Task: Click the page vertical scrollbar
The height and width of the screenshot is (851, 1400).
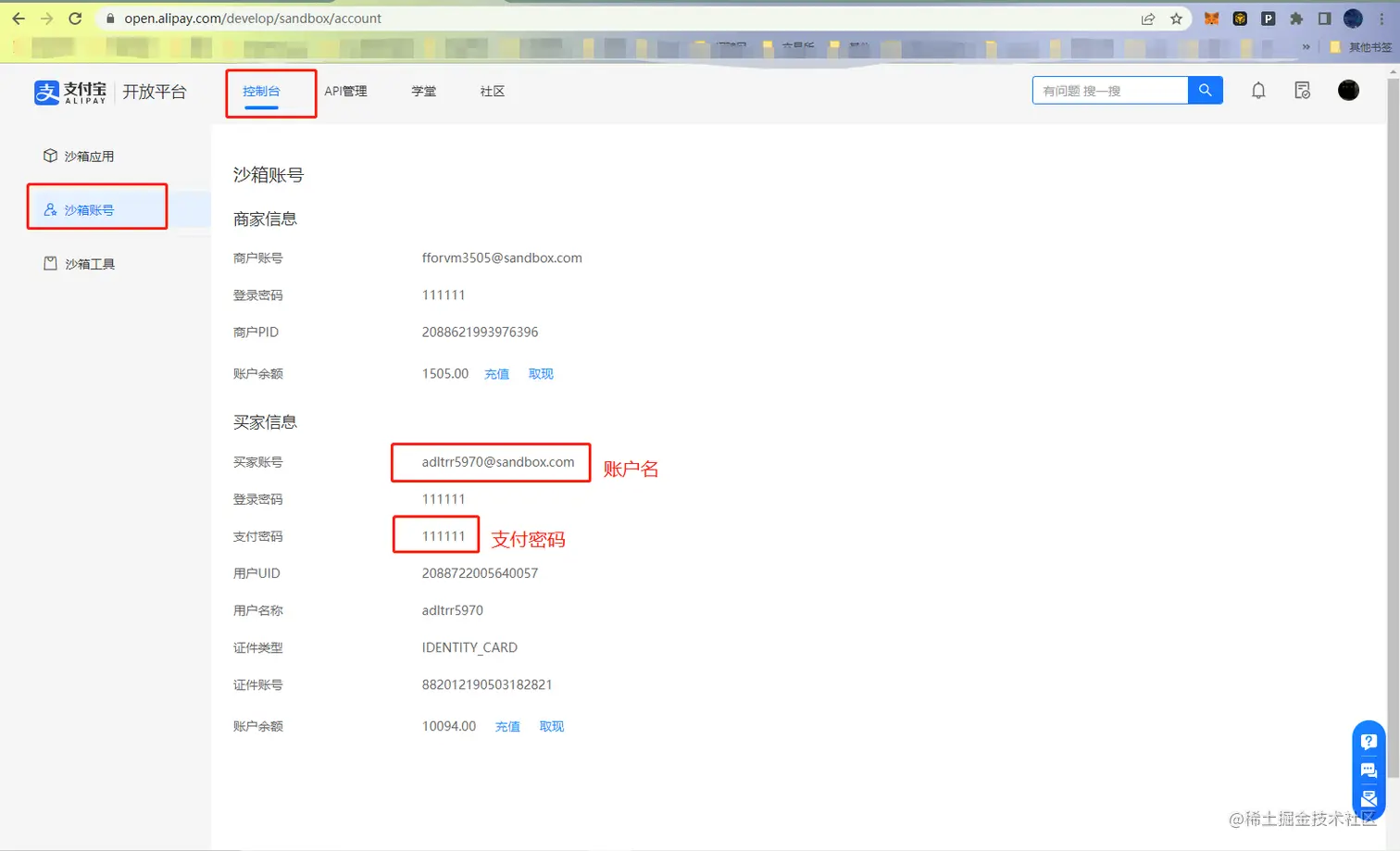Action: 1393,426
